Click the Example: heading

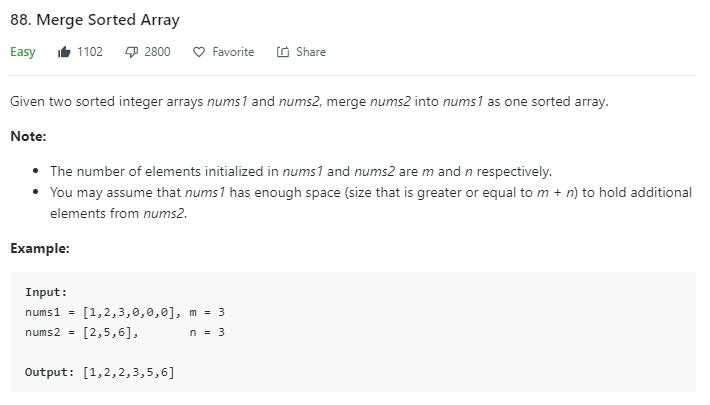[40, 248]
